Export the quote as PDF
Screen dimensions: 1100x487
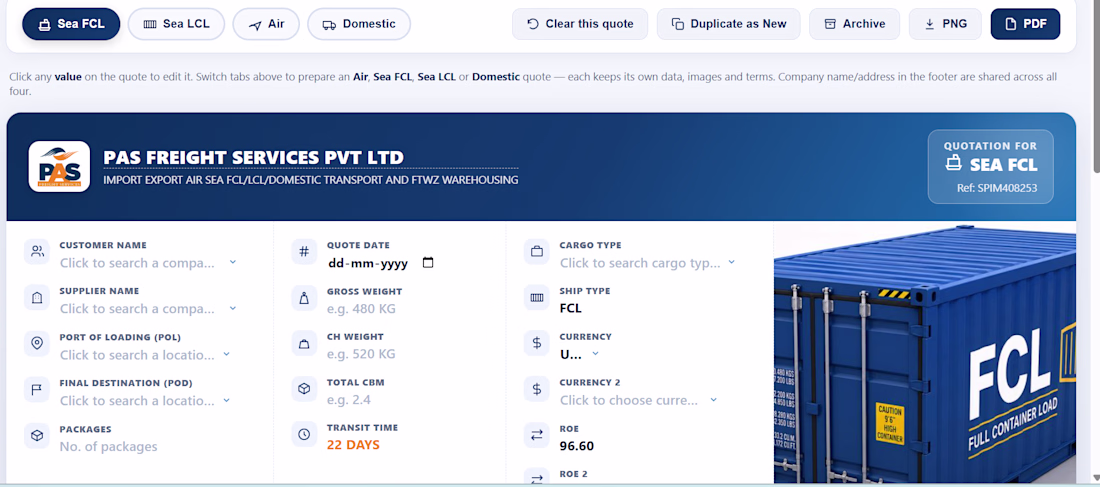point(1025,24)
